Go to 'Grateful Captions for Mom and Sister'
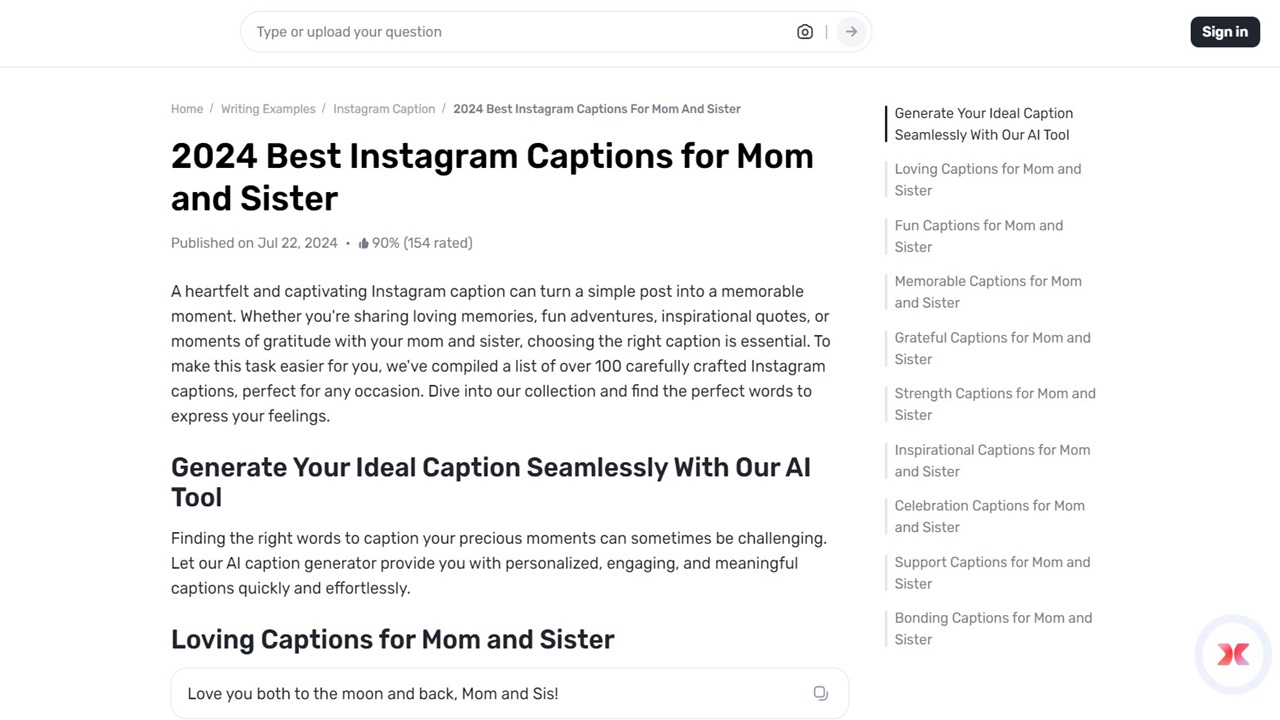The image size is (1280, 720). [992, 348]
